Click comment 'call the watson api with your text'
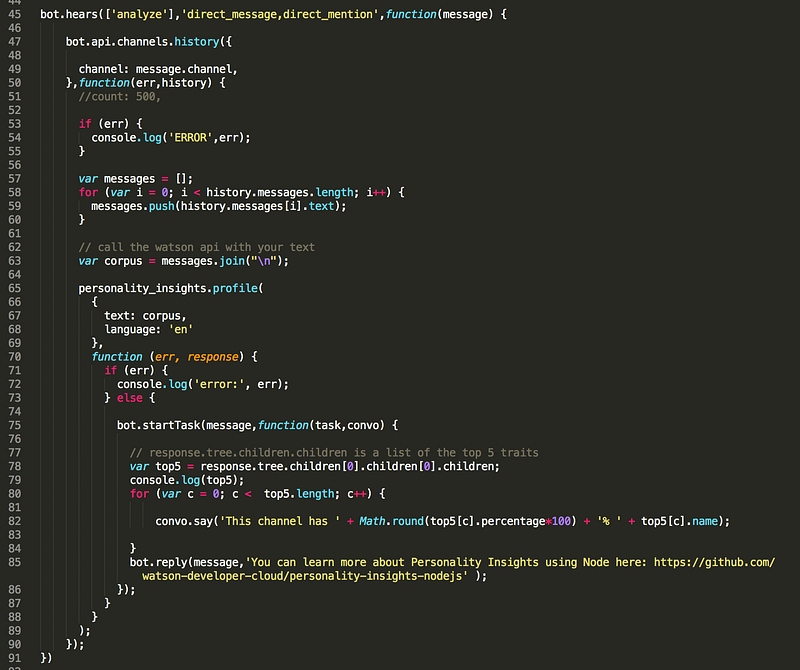Screen dimensions: 800x670 [x=206, y=247]
